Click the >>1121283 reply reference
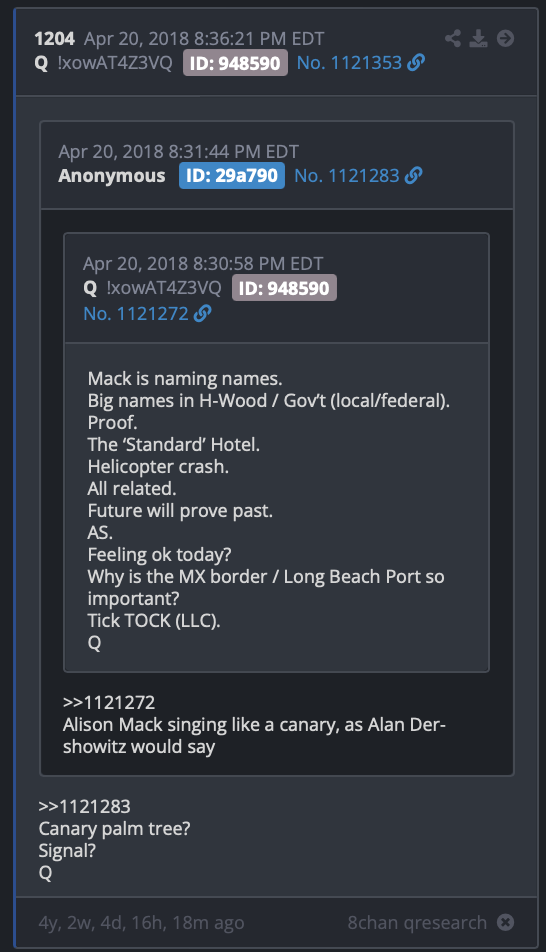 point(84,806)
